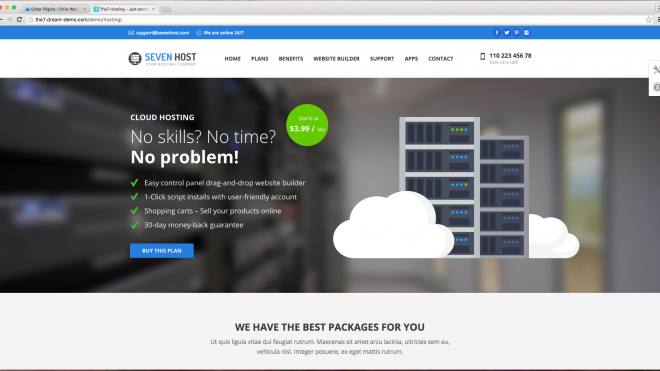Select APPS in the navigation
This screenshot has height=371, width=660.
[411, 59]
